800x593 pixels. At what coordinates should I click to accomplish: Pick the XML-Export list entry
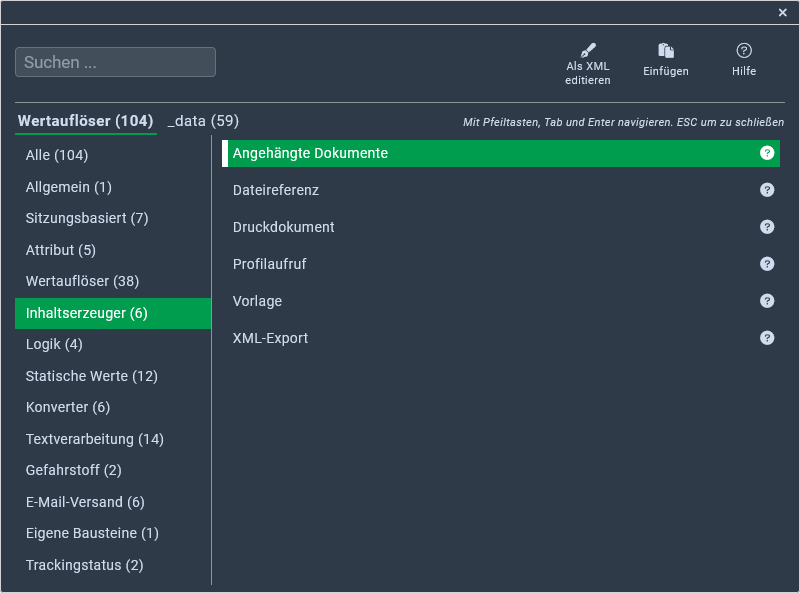coord(270,338)
